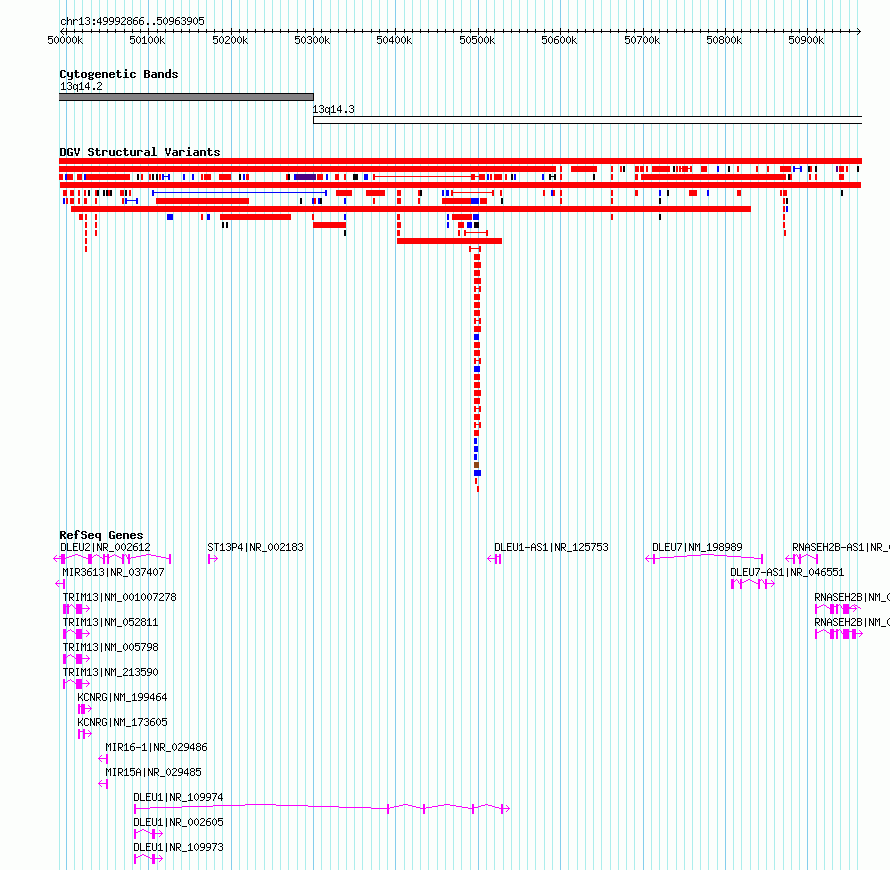890x870 pixels.
Task: Click the TRIM13 NM_213590 transcript glyph
Action: 77,684
